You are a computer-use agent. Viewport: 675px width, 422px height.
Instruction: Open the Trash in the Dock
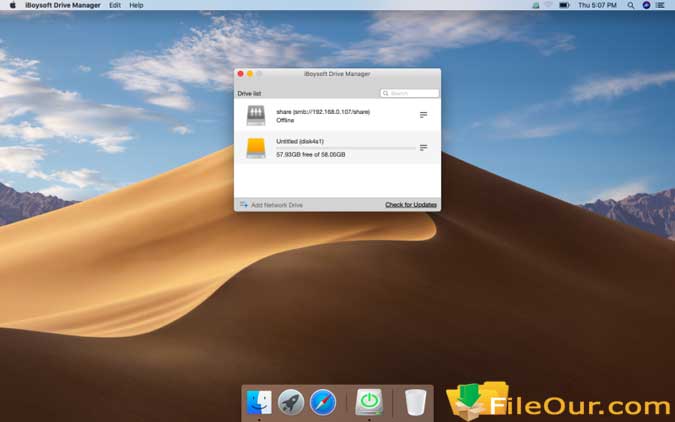tap(415, 402)
